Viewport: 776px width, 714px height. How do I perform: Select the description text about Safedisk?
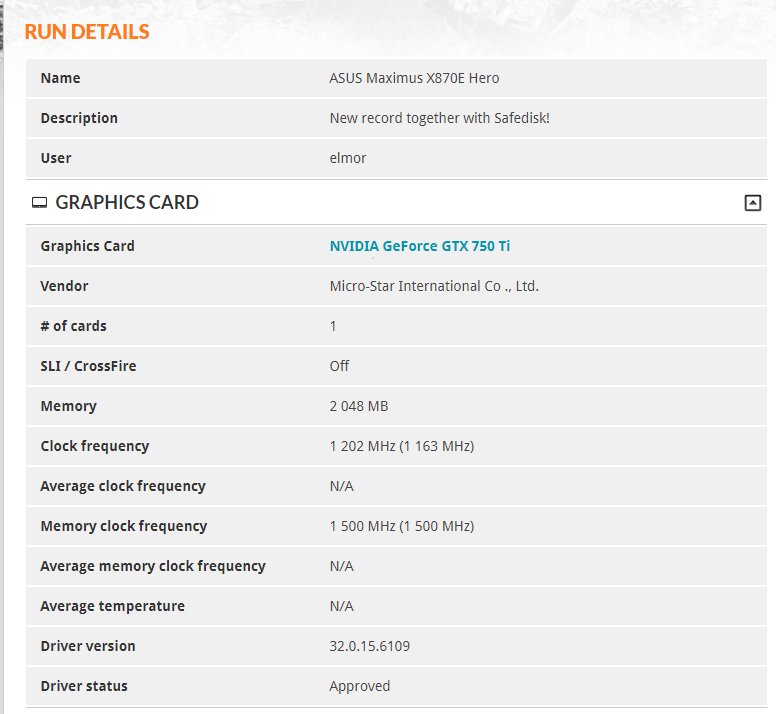click(x=439, y=118)
